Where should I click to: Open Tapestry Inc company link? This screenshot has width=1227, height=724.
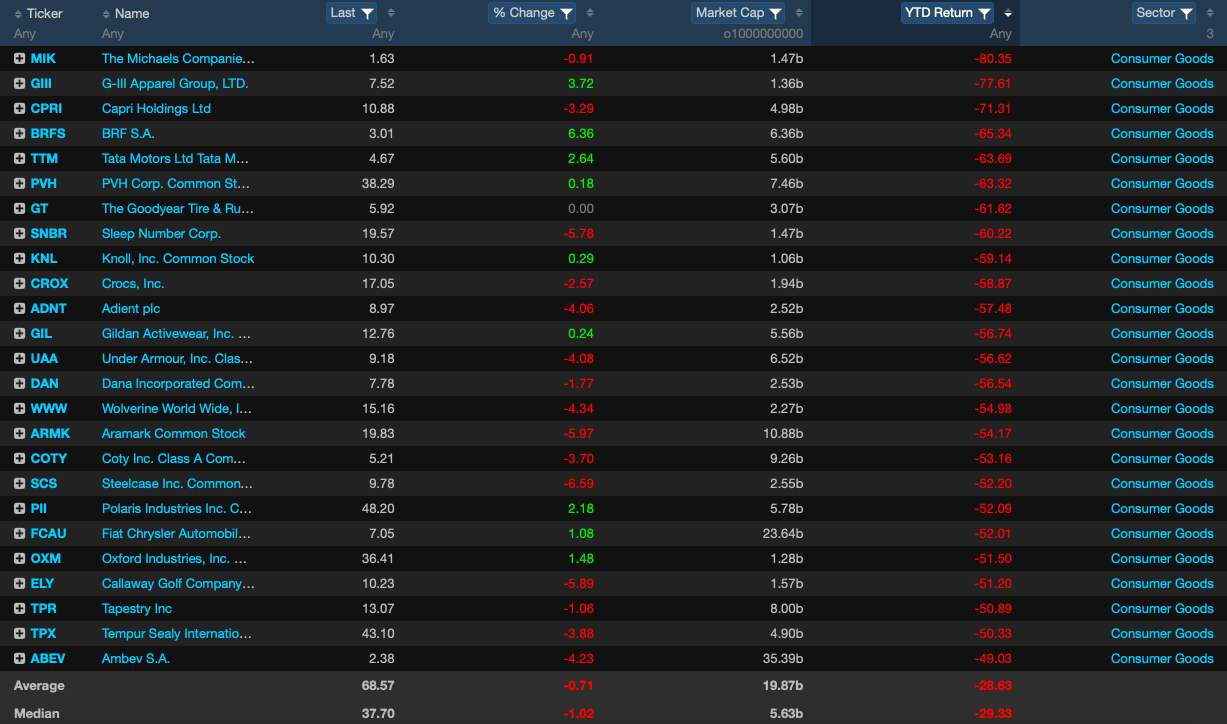(x=137, y=609)
